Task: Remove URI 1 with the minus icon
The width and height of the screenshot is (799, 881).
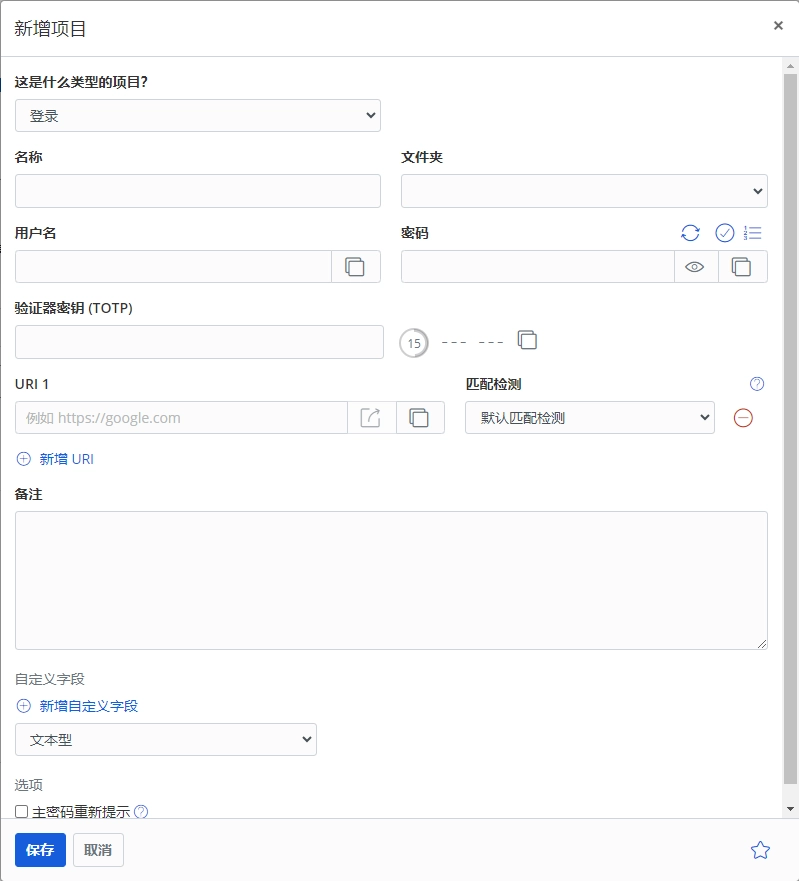Action: pos(743,418)
